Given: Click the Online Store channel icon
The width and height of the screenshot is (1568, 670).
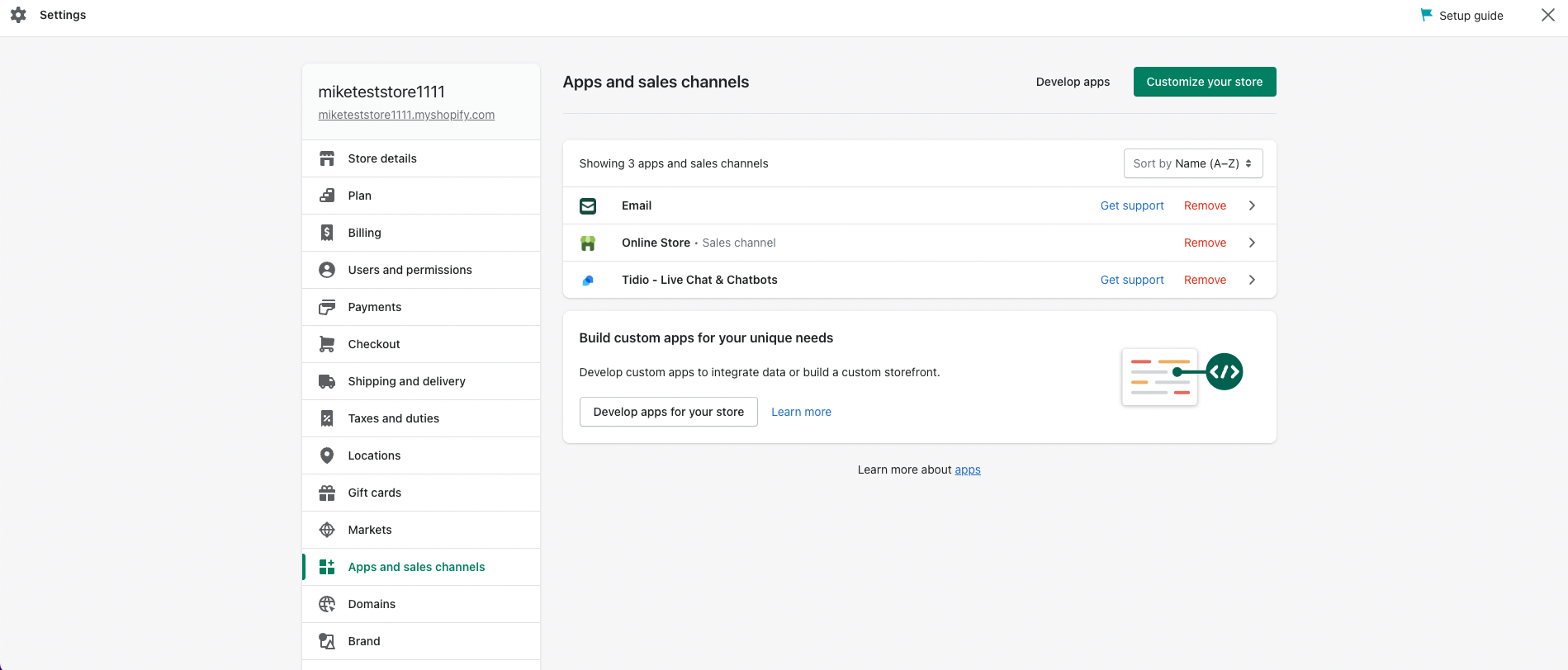Looking at the screenshot, I should click(x=588, y=243).
